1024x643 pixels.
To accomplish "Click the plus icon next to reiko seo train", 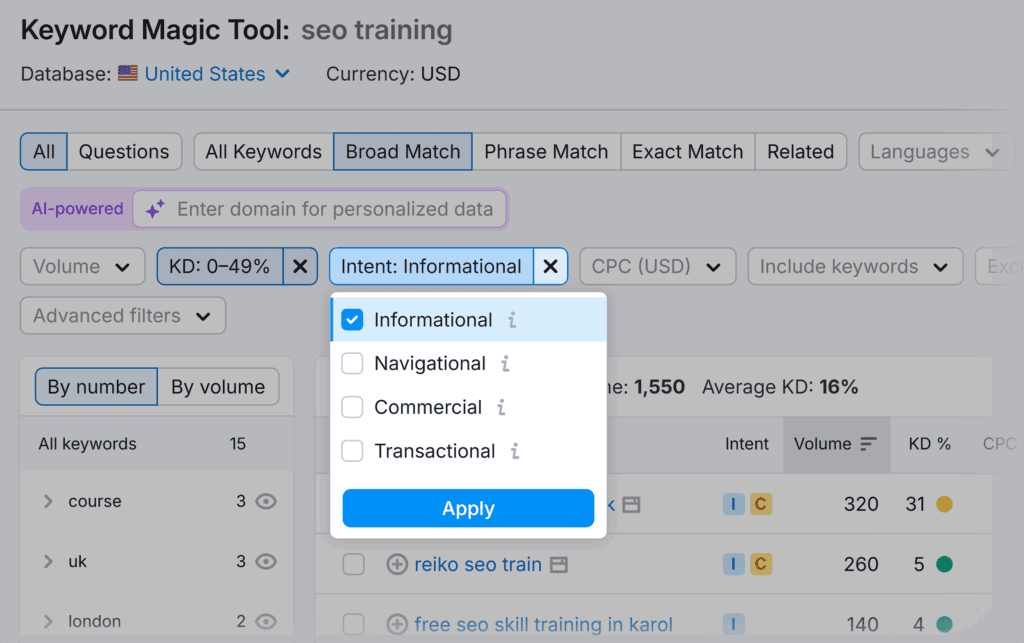I will pos(401,564).
